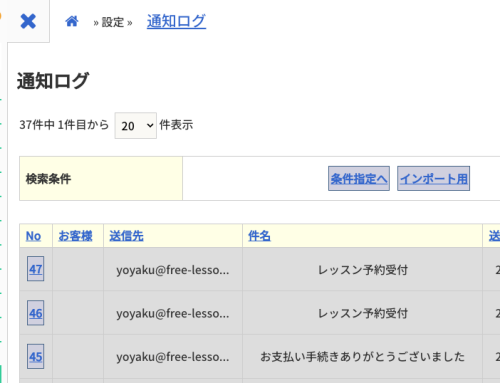Open log entry number 45

click(x=35, y=357)
